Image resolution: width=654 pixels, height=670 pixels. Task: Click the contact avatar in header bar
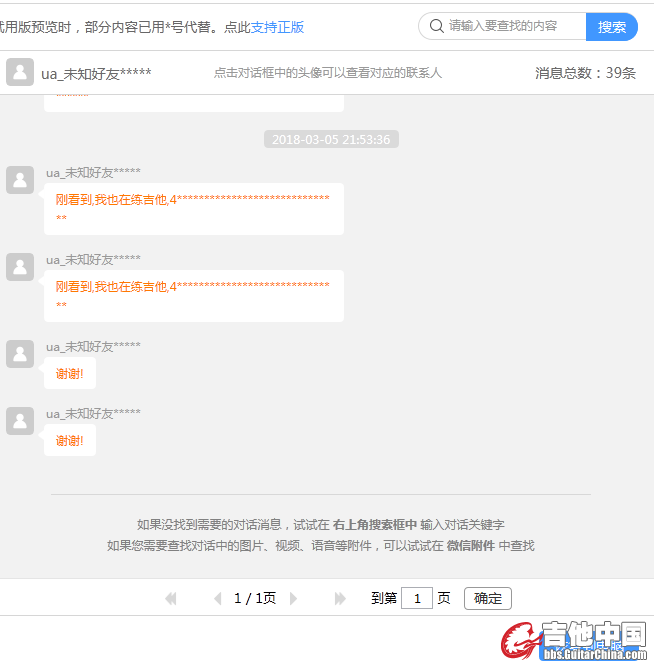20,73
